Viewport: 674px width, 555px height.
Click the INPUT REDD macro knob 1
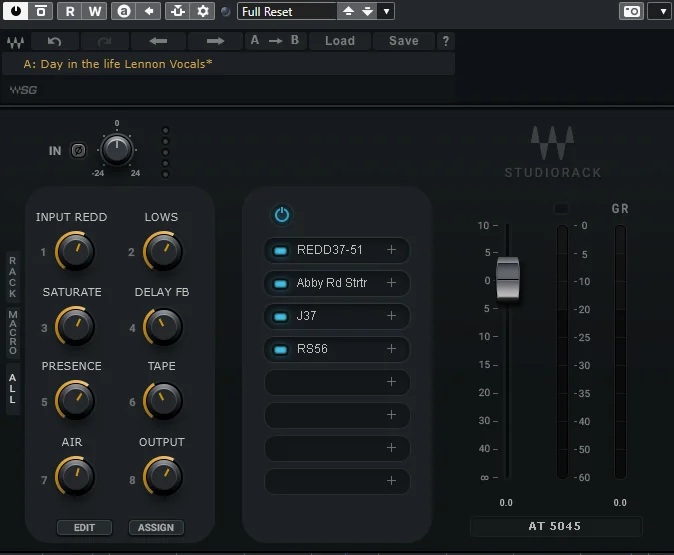(75, 251)
